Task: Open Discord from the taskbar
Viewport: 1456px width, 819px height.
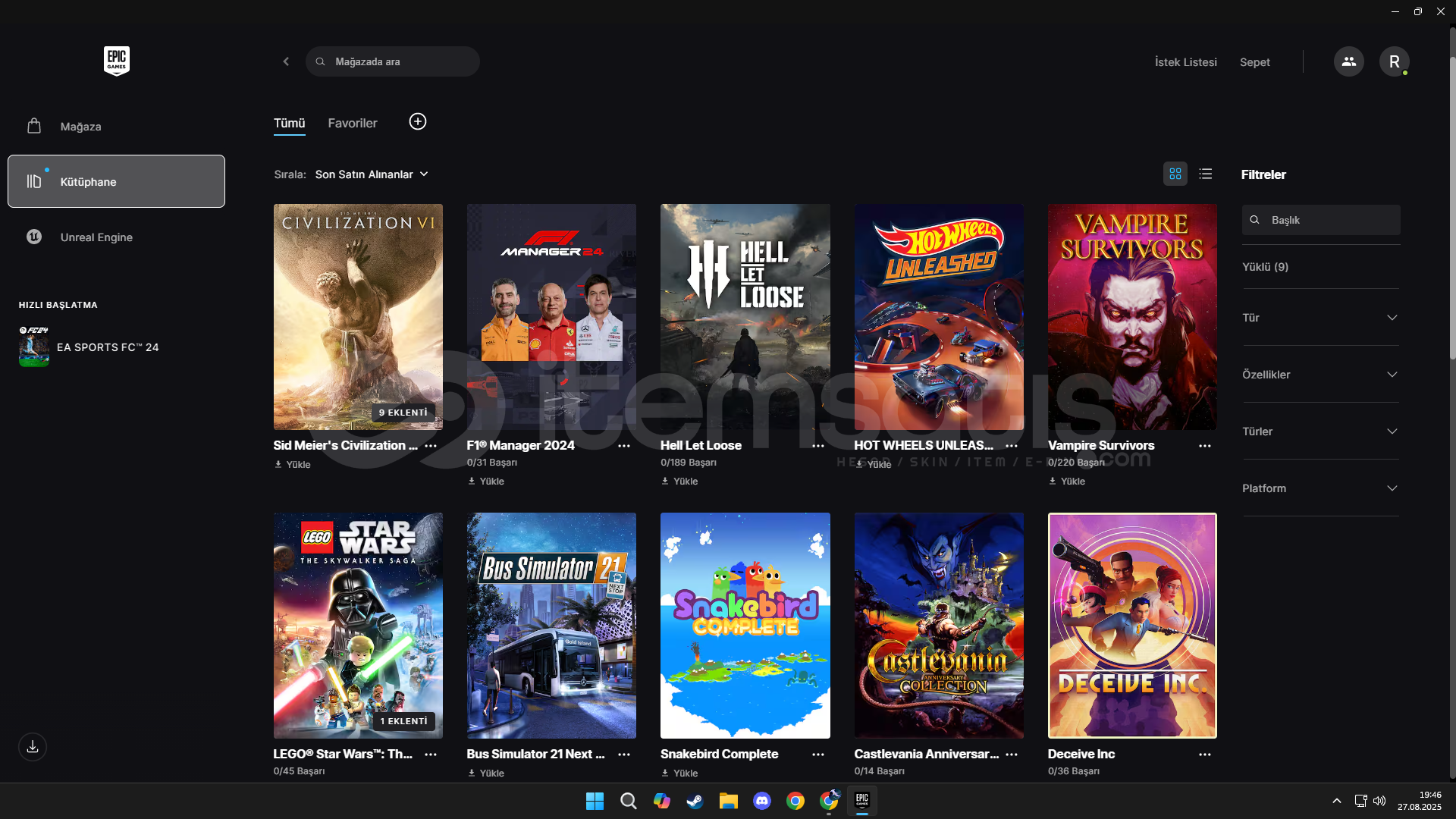Action: [761, 801]
